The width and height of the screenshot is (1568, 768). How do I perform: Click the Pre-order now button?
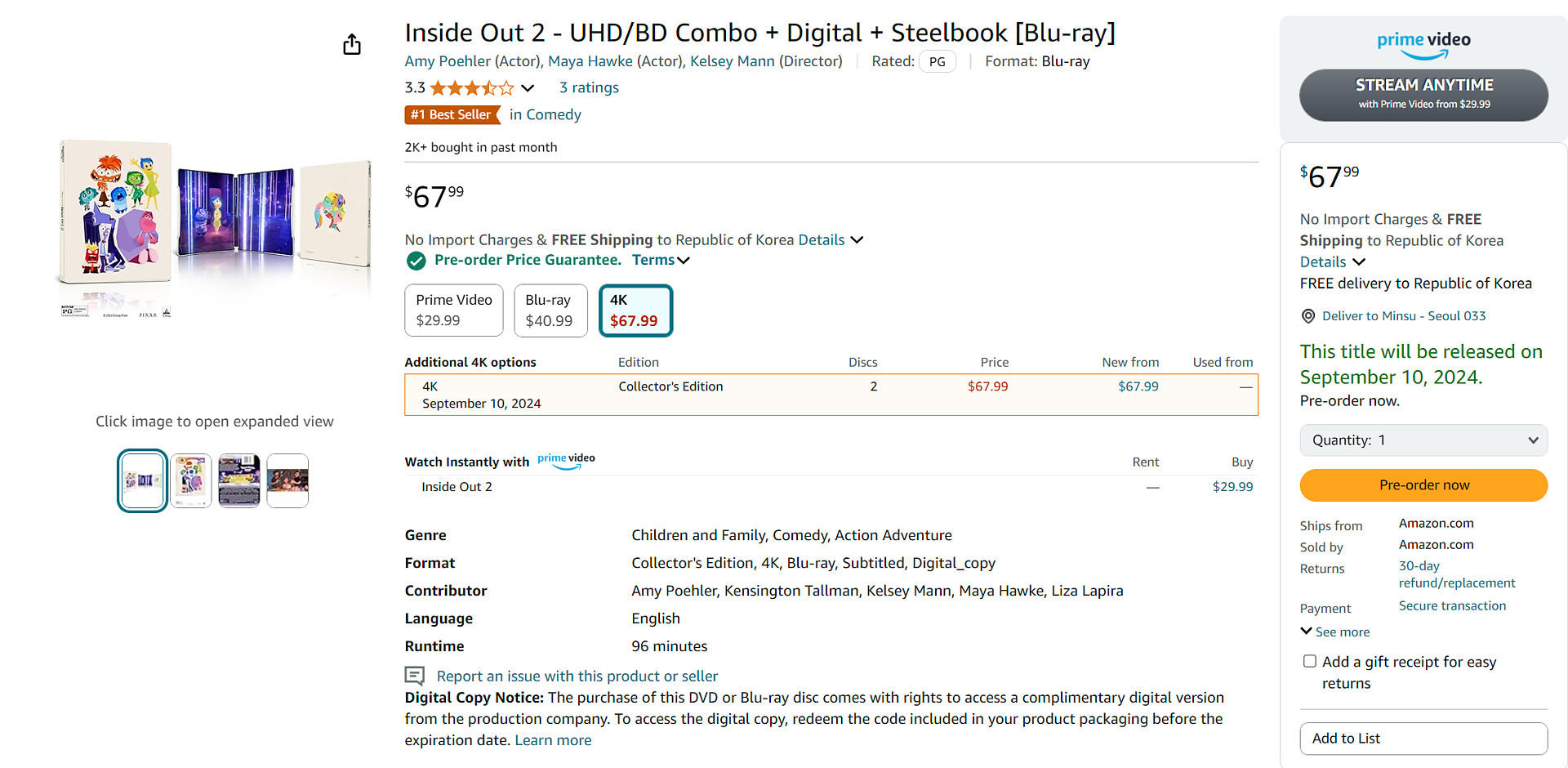coord(1423,485)
